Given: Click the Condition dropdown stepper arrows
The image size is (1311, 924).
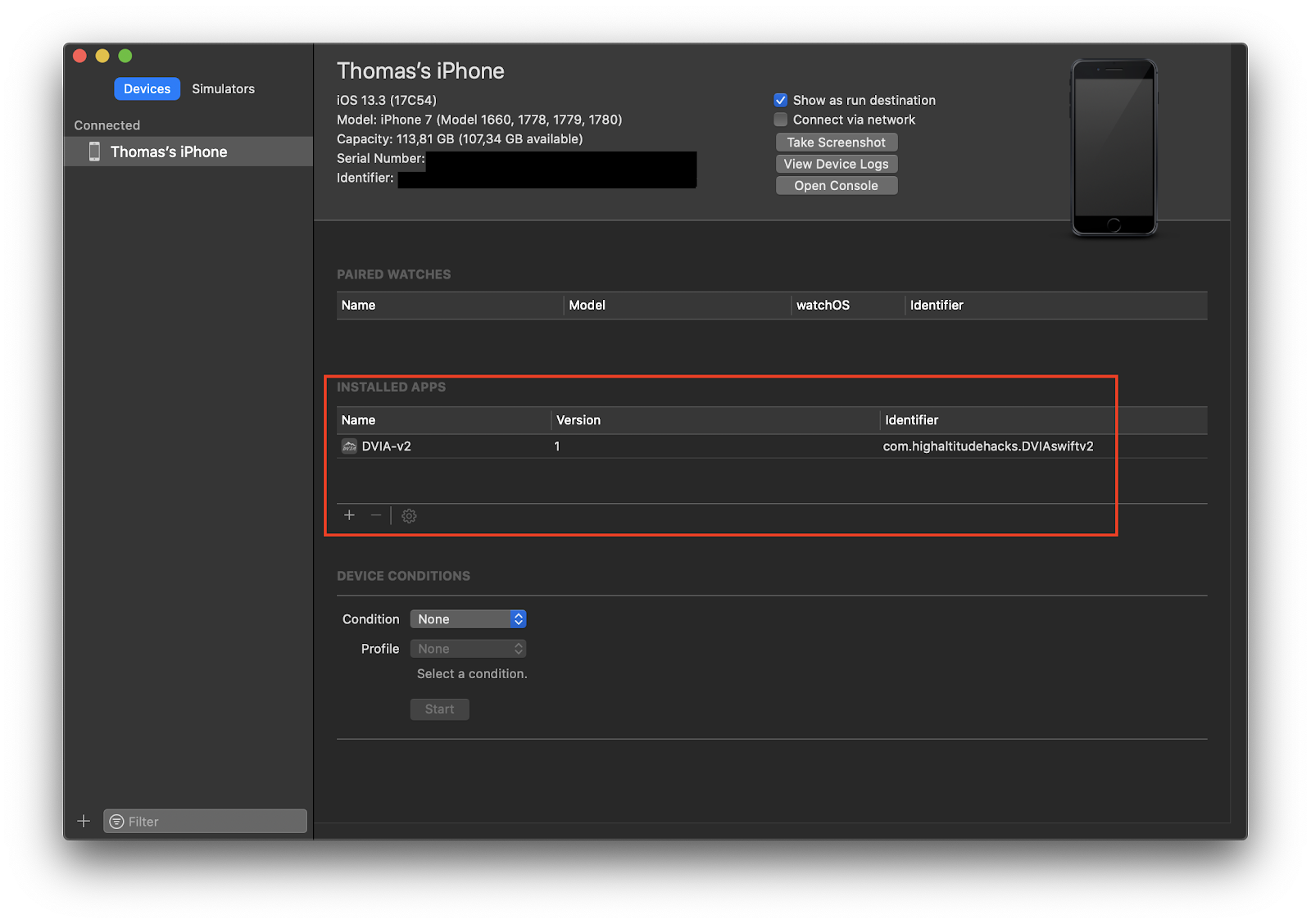Looking at the screenshot, I should point(518,618).
